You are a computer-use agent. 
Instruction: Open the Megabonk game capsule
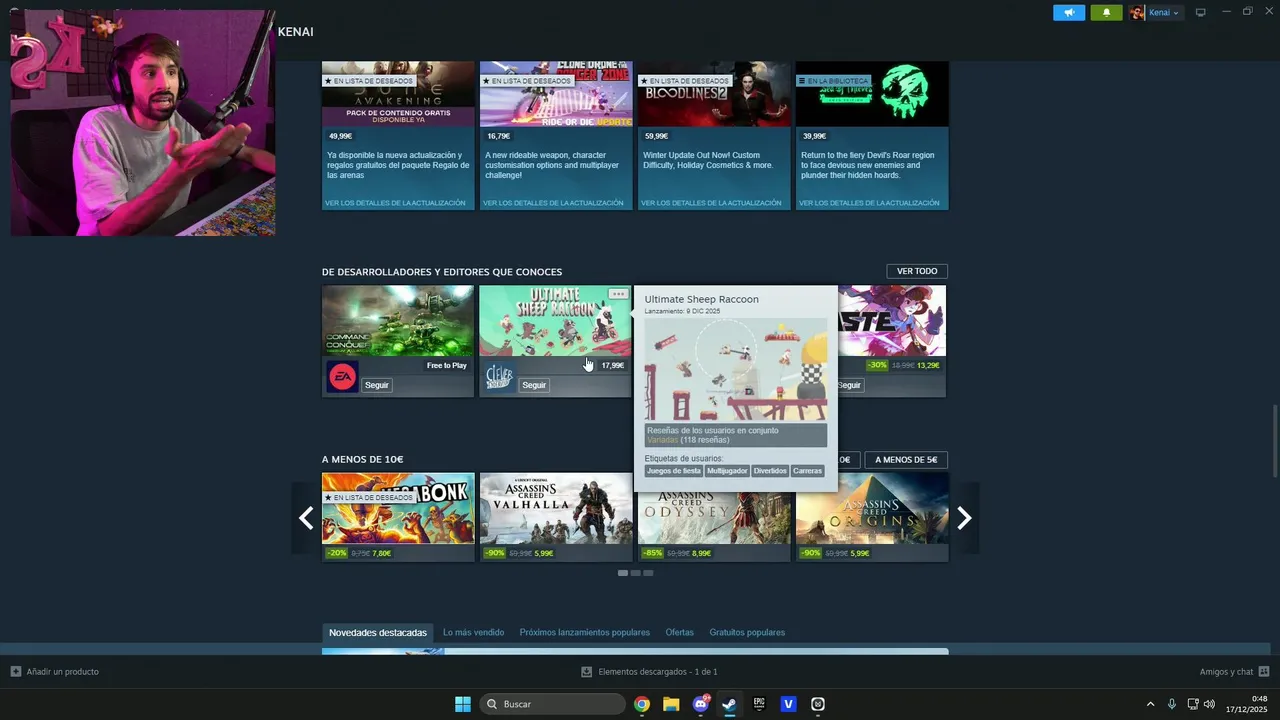[398, 509]
